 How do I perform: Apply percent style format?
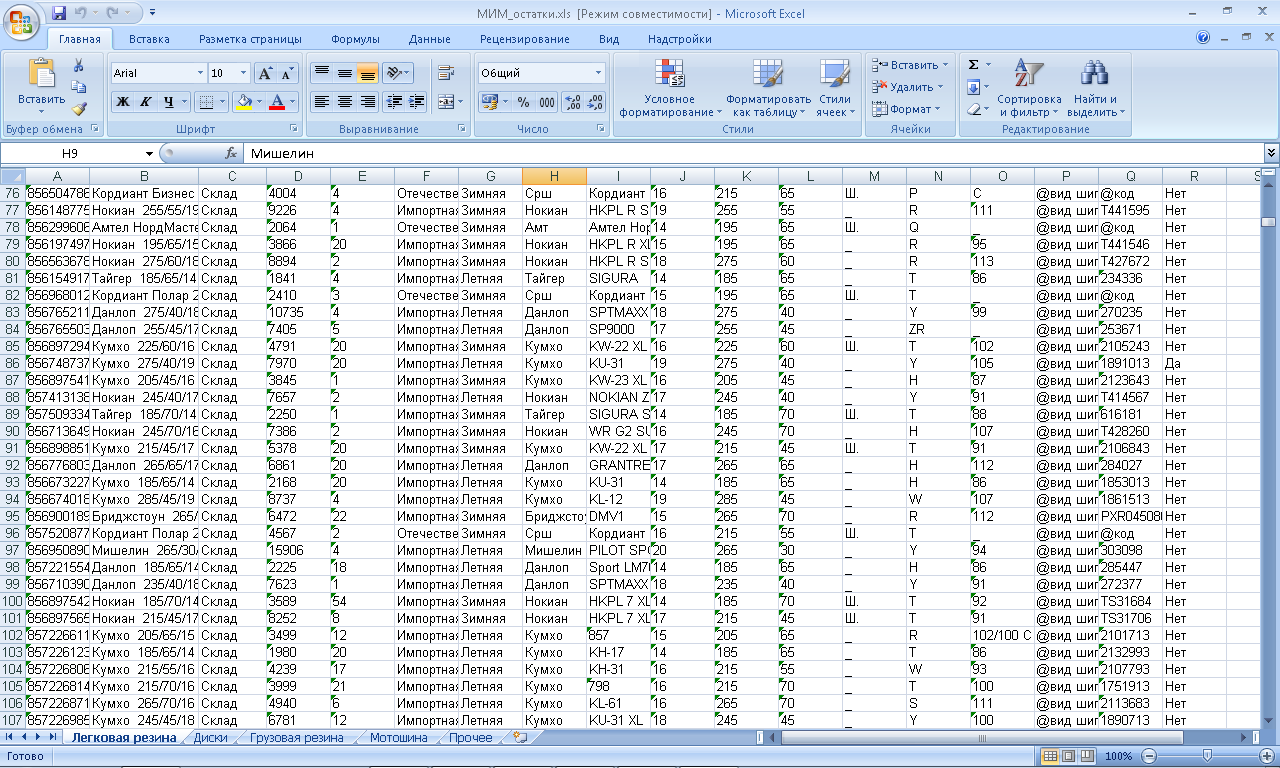523,102
